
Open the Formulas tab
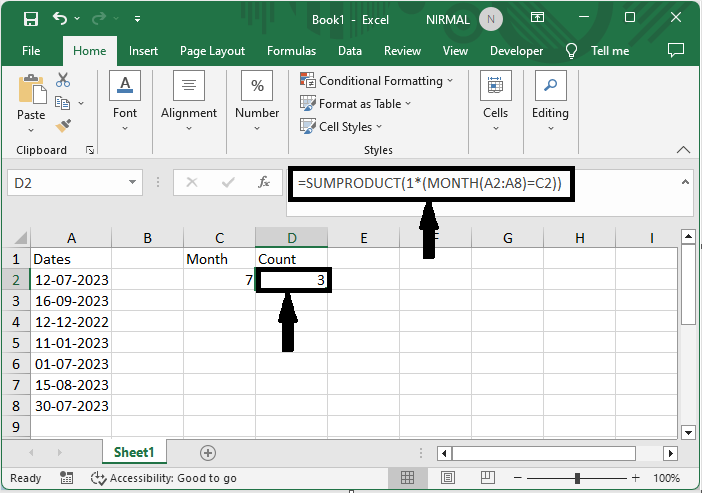[291, 51]
